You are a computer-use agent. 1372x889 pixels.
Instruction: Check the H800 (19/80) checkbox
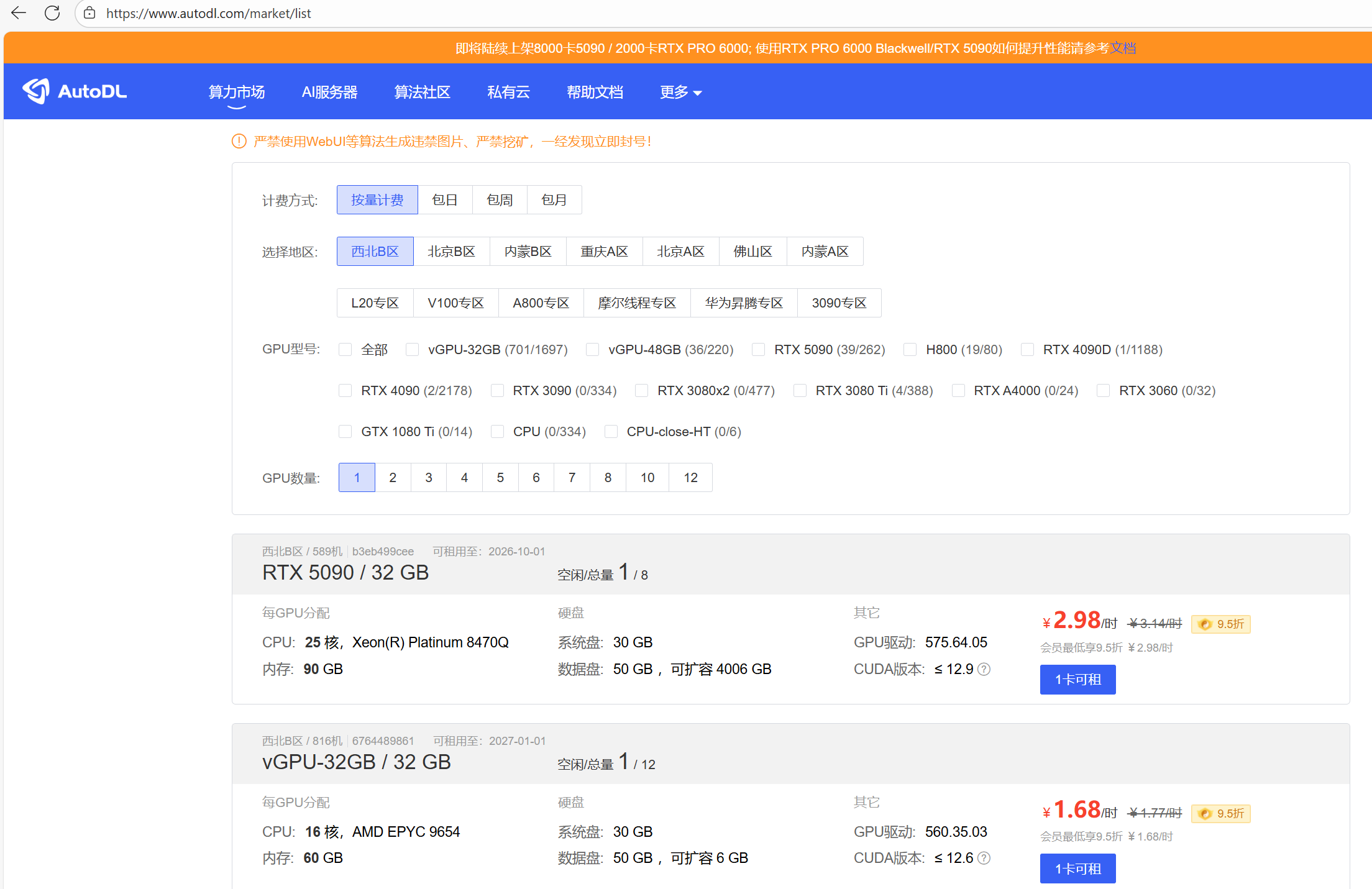(910, 350)
